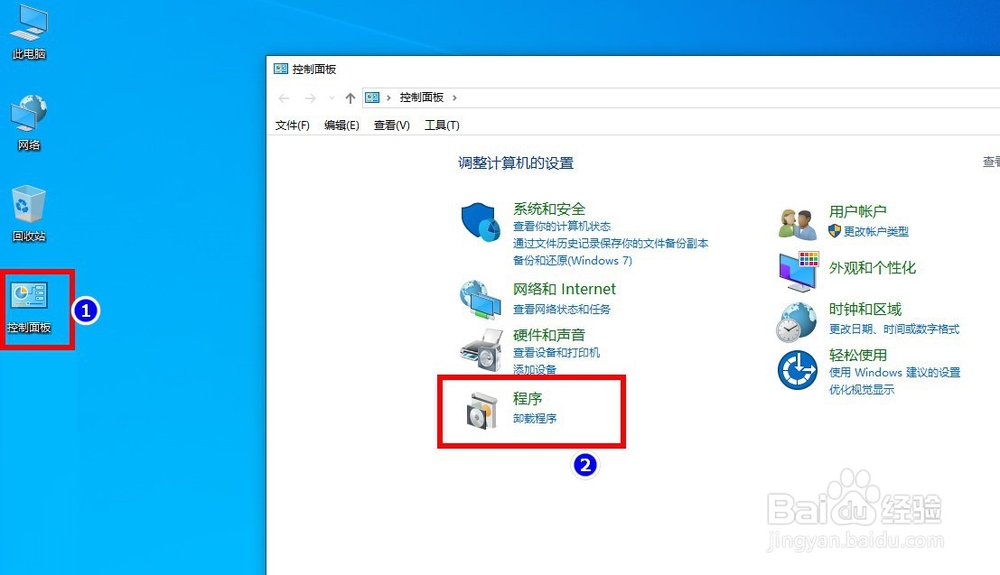Open the 工具(T) menu

coord(442,126)
